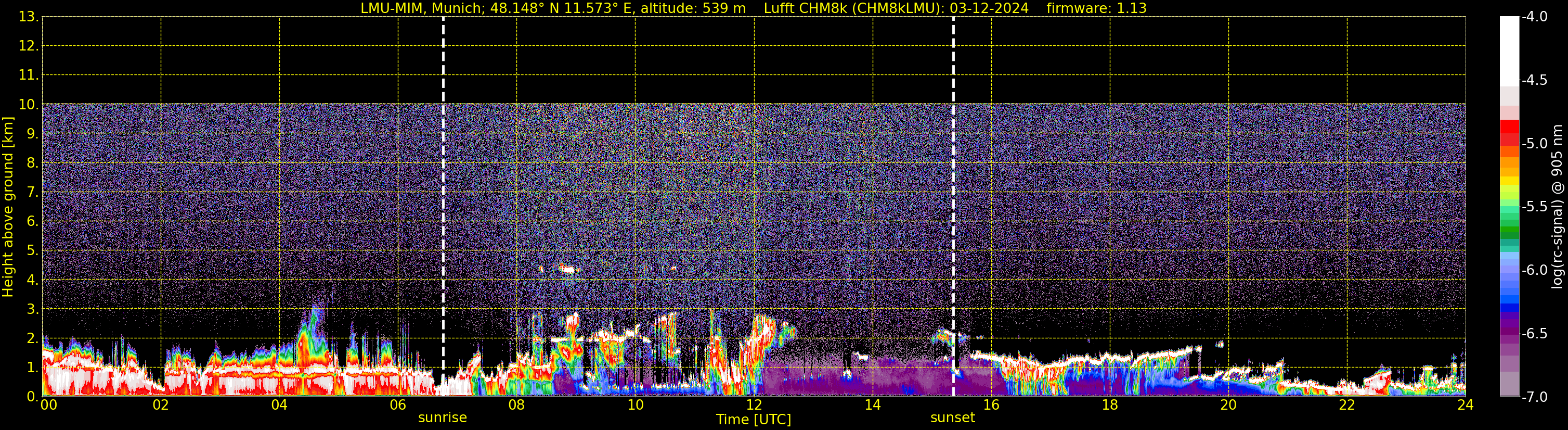Click the '06' time axis tick label
Screen dimensions: 1568x430
click(398, 406)
